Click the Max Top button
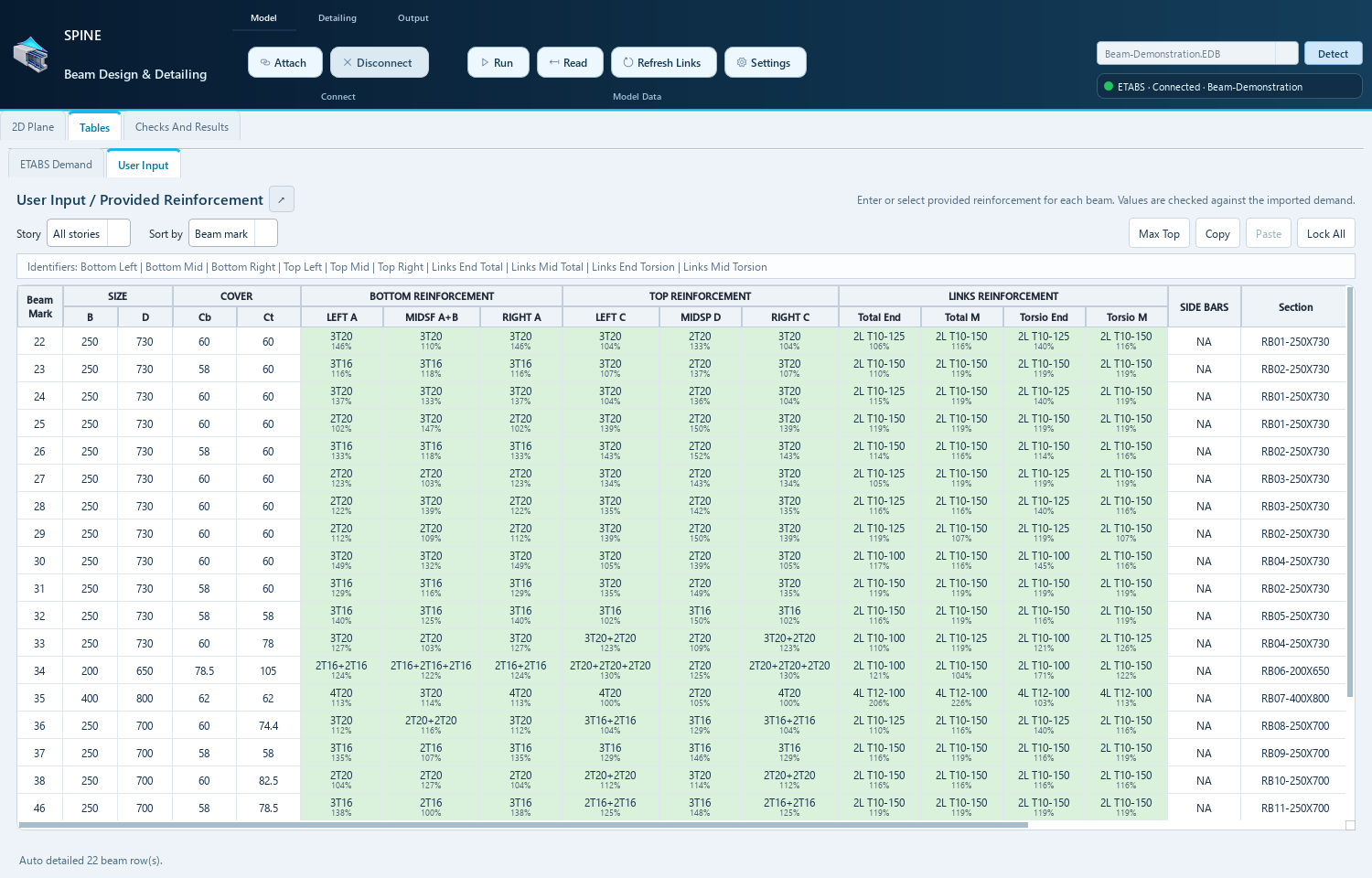Viewport: 1372px width, 878px height. tap(1159, 233)
